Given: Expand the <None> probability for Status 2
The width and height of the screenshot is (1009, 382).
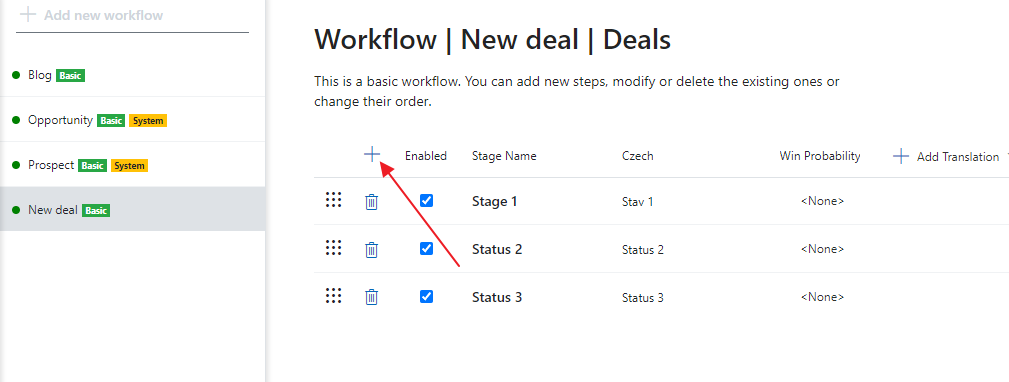Looking at the screenshot, I should point(822,250).
